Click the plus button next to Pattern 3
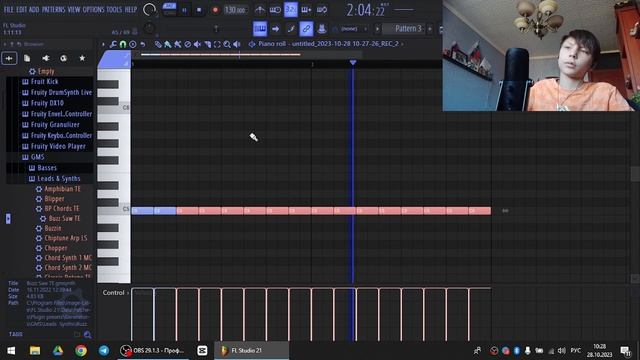This screenshot has width=640, height=360. (x=429, y=29)
